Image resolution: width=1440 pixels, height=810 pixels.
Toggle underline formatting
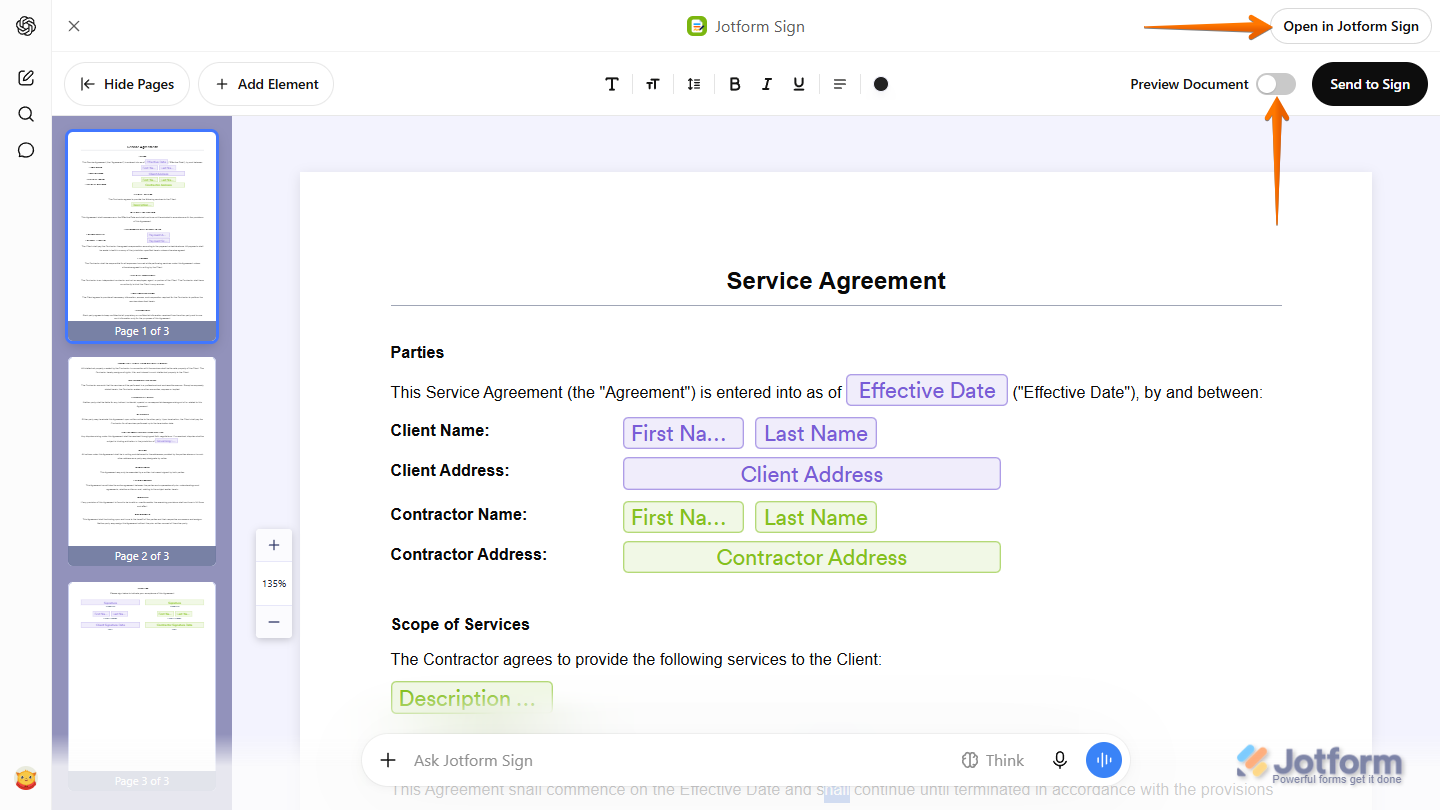[799, 84]
